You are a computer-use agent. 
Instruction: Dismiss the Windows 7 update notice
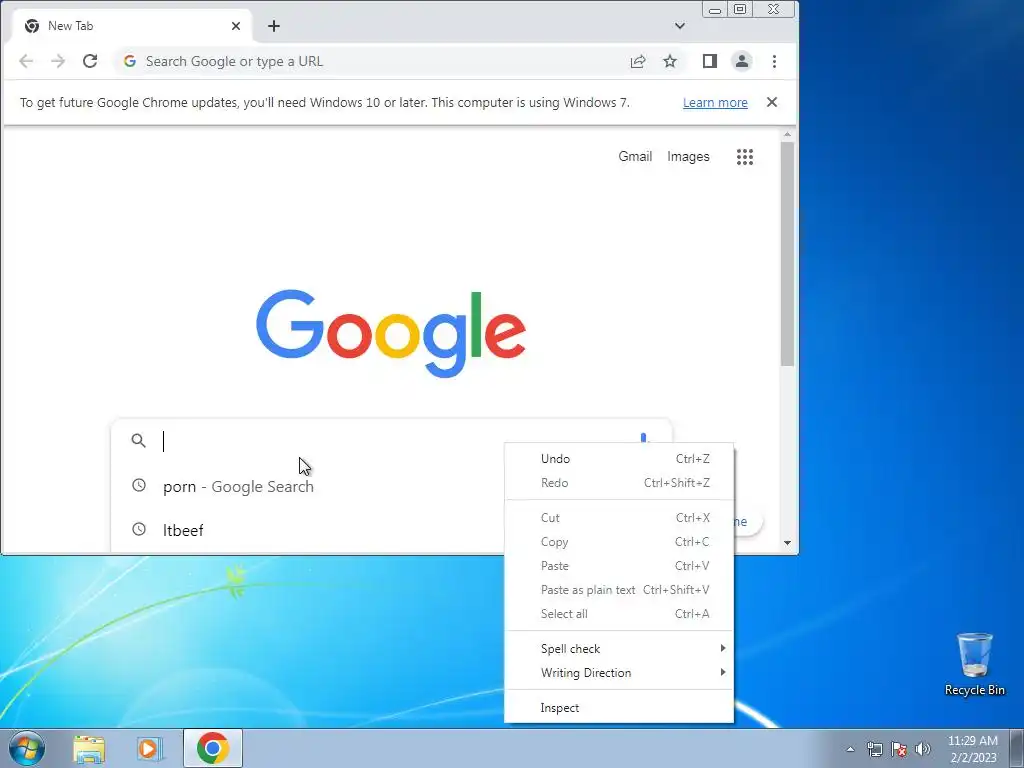[x=772, y=103]
